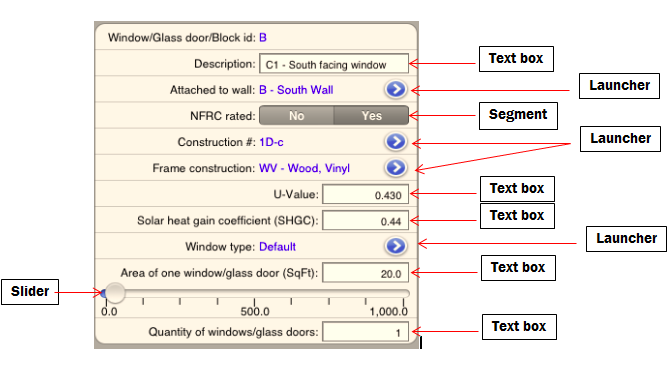Click slider track at 500.0 mark
This screenshot has height=373, width=671.
click(254, 293)
